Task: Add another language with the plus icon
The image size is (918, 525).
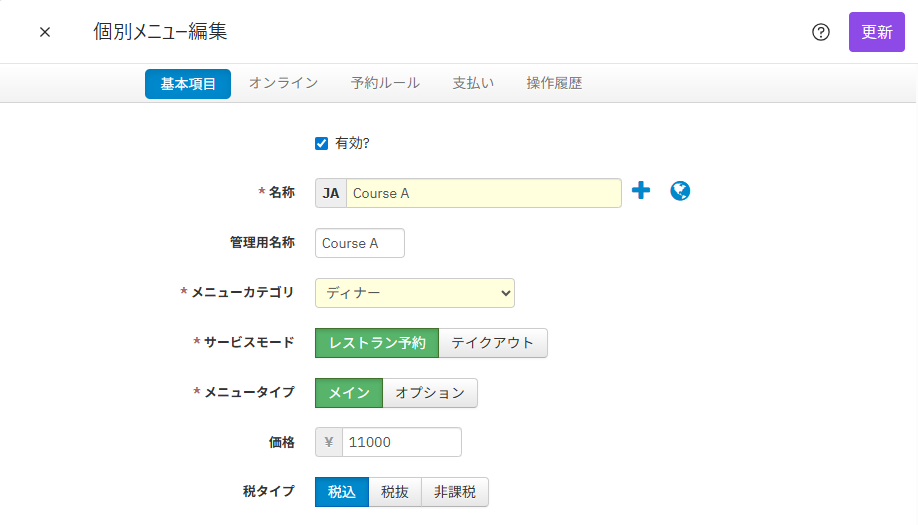Action: tap(641, 190)
